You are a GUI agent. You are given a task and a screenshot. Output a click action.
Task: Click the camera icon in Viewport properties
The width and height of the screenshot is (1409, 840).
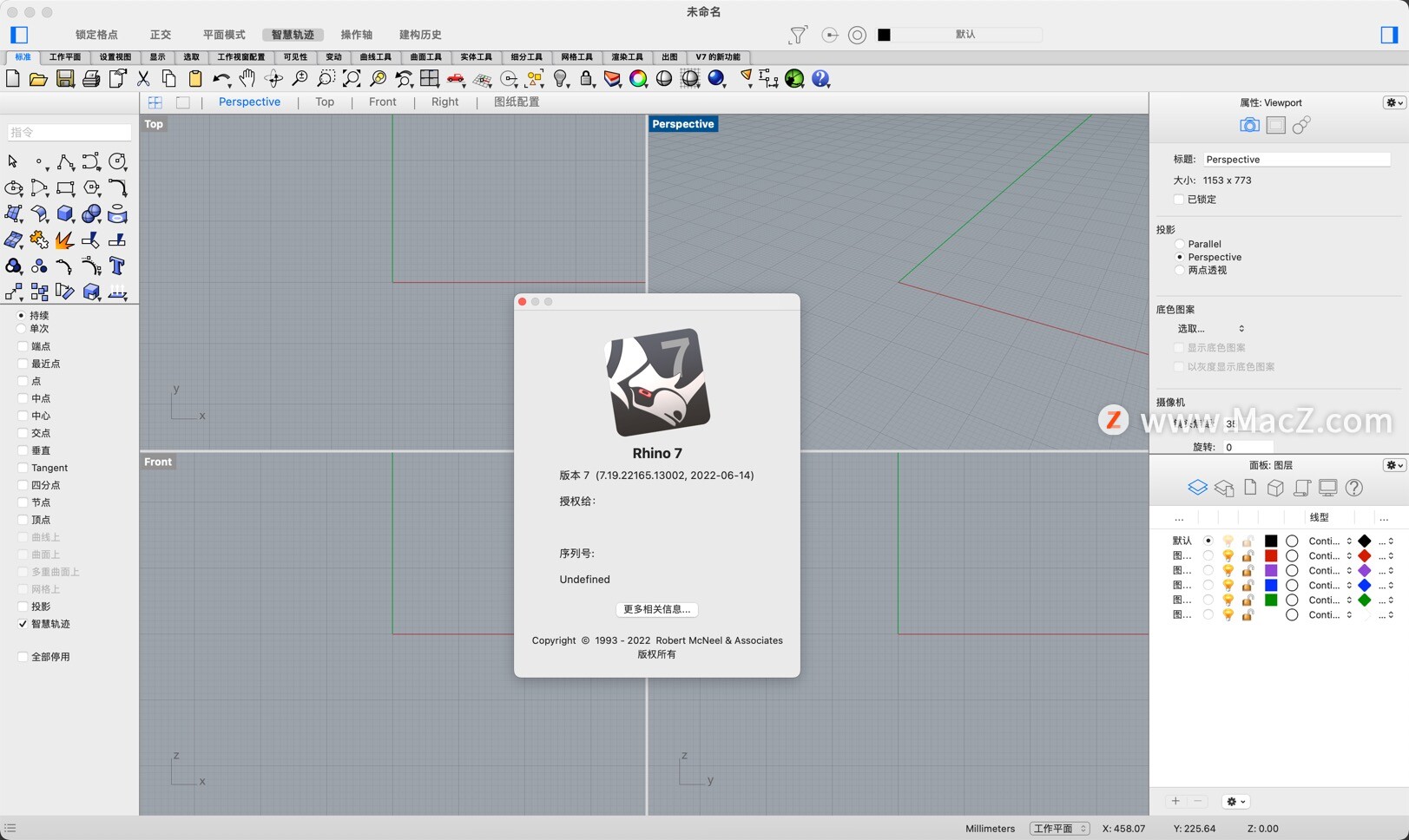[x=1249, y=125]
